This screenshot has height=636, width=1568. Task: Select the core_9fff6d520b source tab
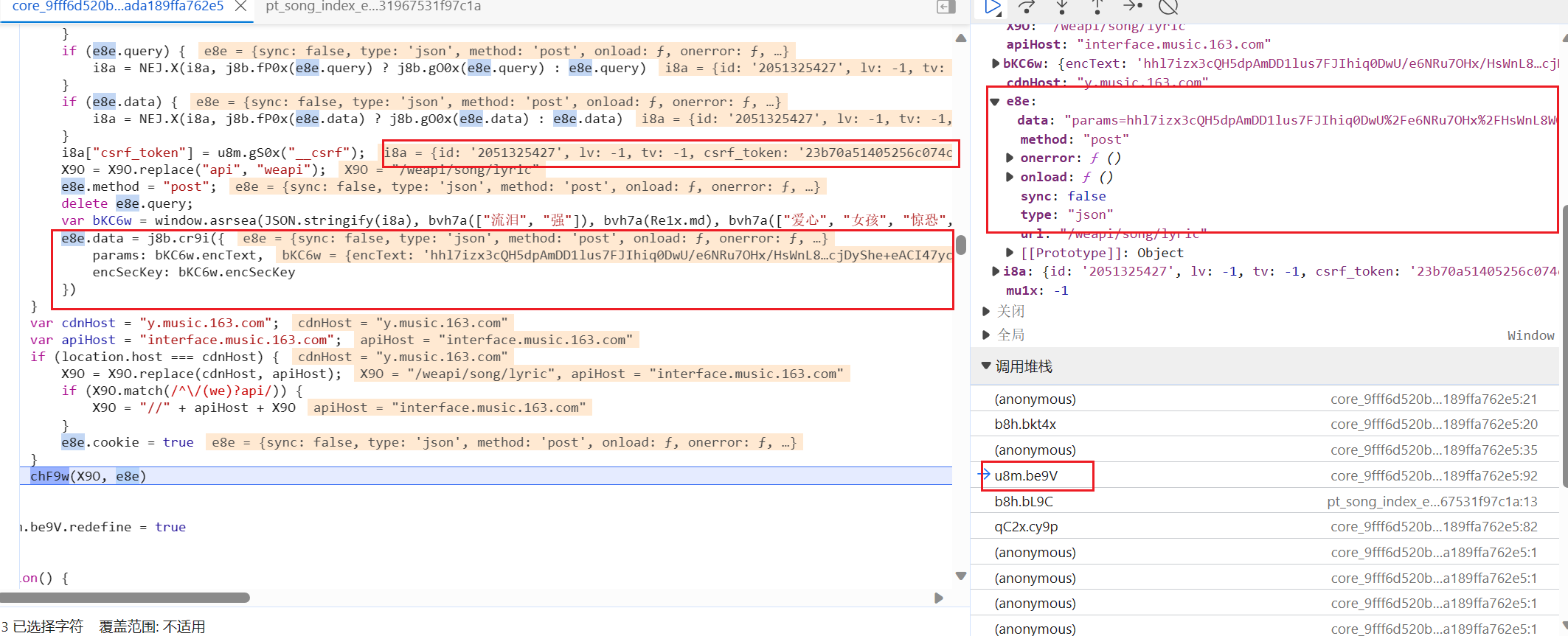(x=118, y=7)
